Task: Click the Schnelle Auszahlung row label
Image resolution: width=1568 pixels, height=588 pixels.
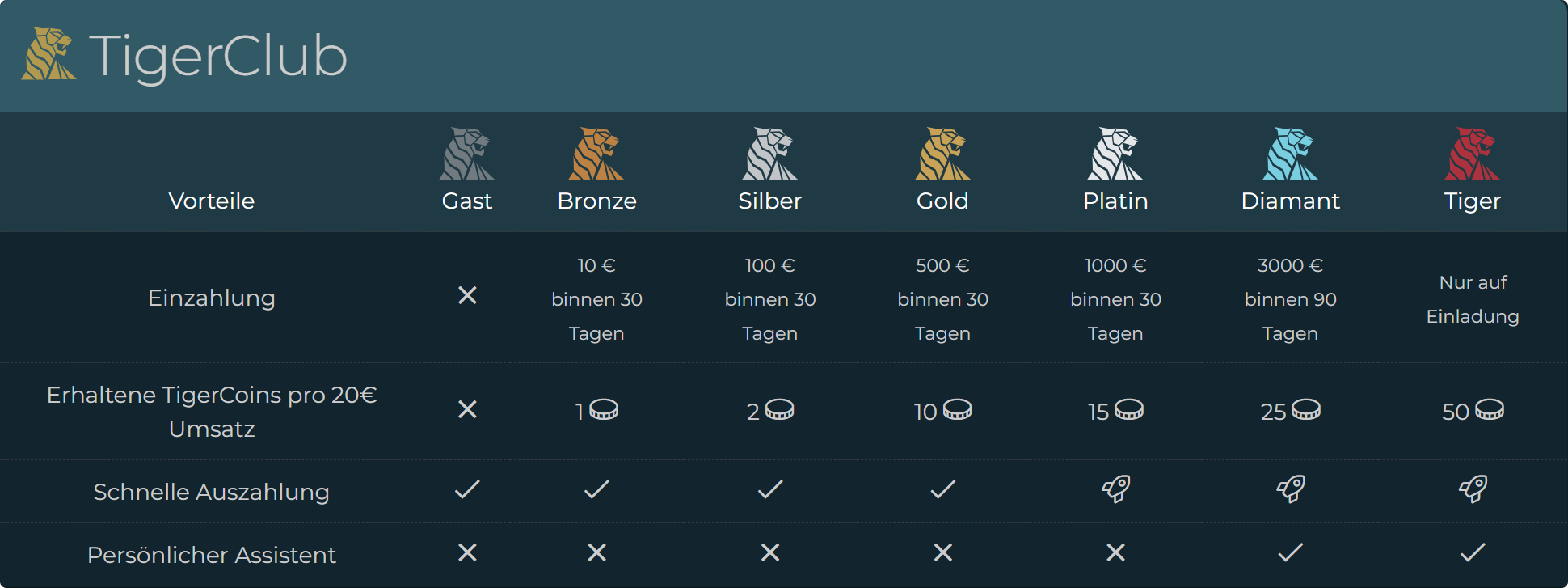Action: [x=212, y=492]
